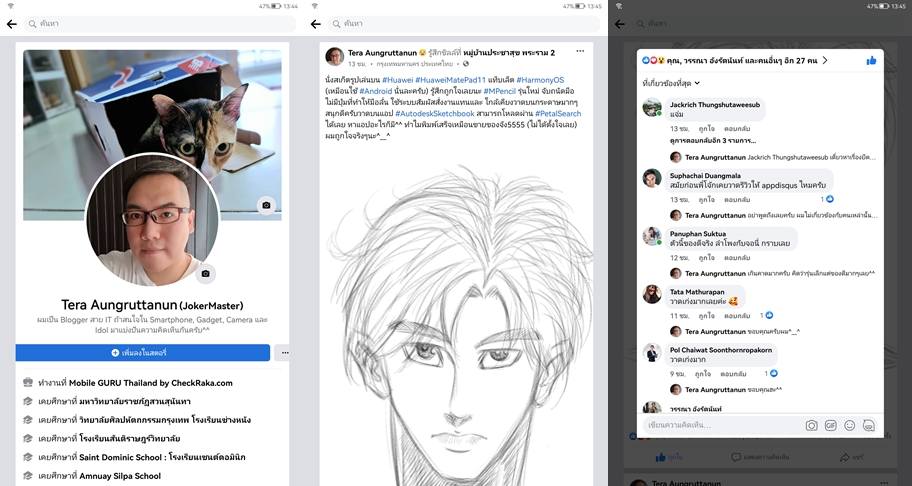Like Pol Chaiwat Soonthornropakorn's comment

706,372
